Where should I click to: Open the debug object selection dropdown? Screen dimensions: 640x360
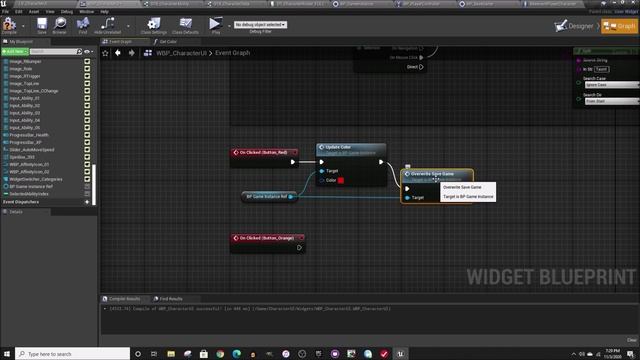260,24
